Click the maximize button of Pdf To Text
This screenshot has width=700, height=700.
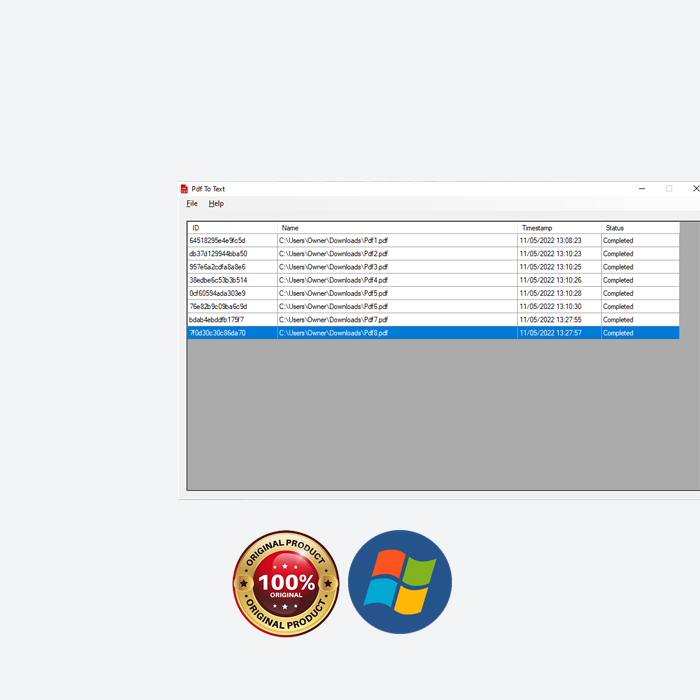point(668,189)
